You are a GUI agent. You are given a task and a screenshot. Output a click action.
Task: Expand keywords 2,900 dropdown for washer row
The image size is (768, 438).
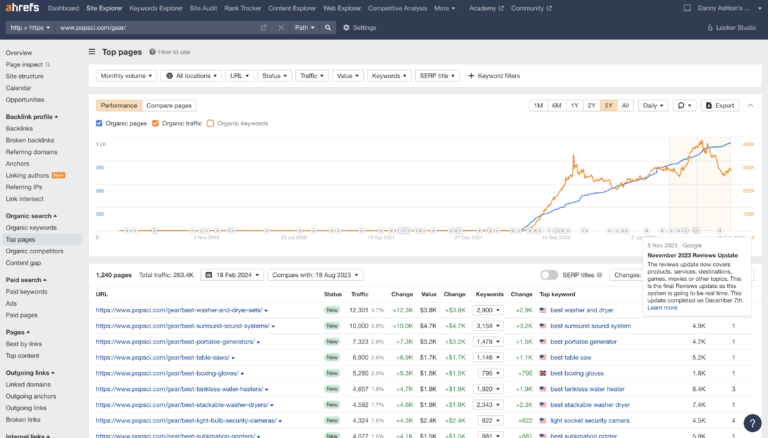(488, 310)
